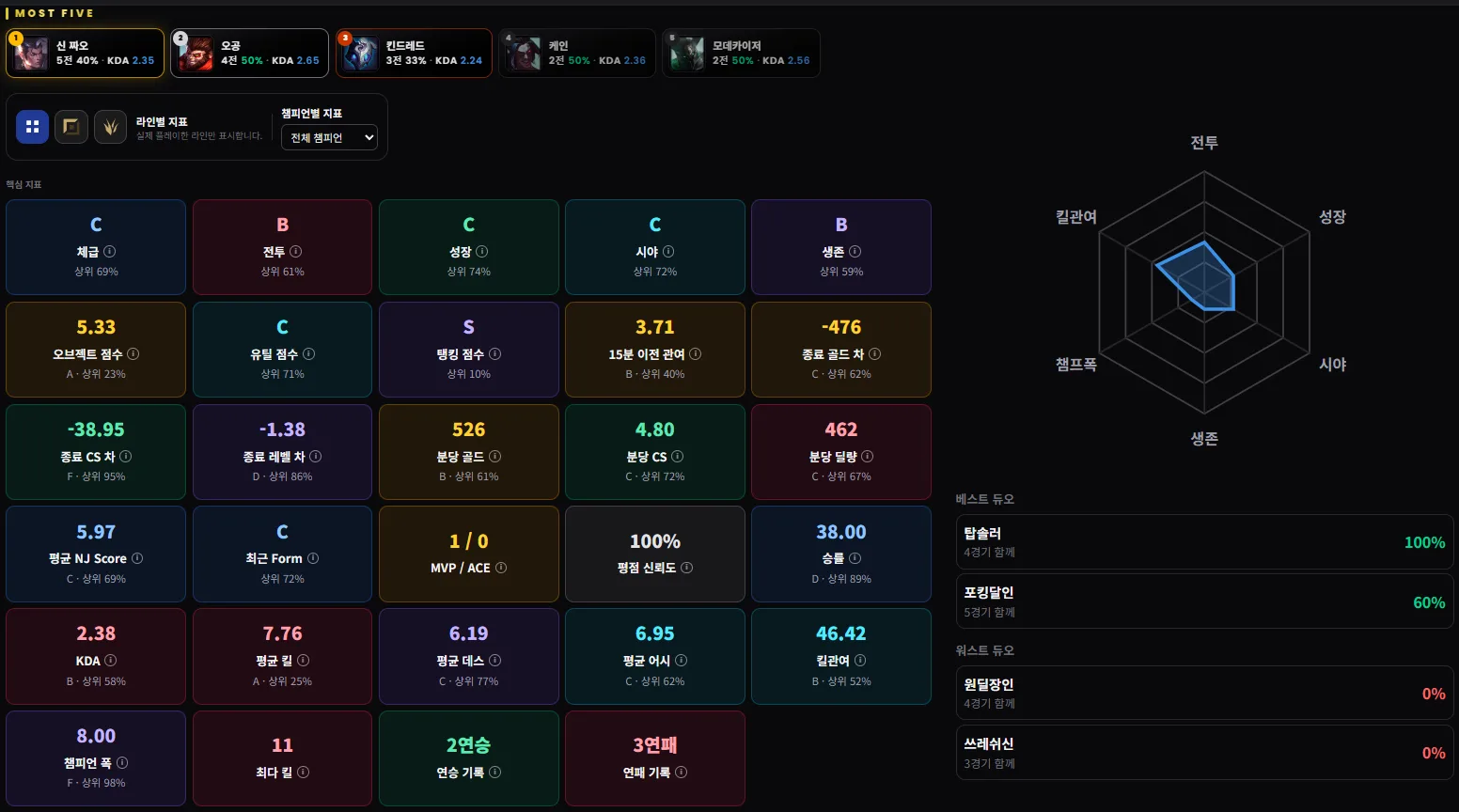Open the 전체 챔피언 dropdown
The height and width of the screenshot is (812, 1459).
coord(329,137)
